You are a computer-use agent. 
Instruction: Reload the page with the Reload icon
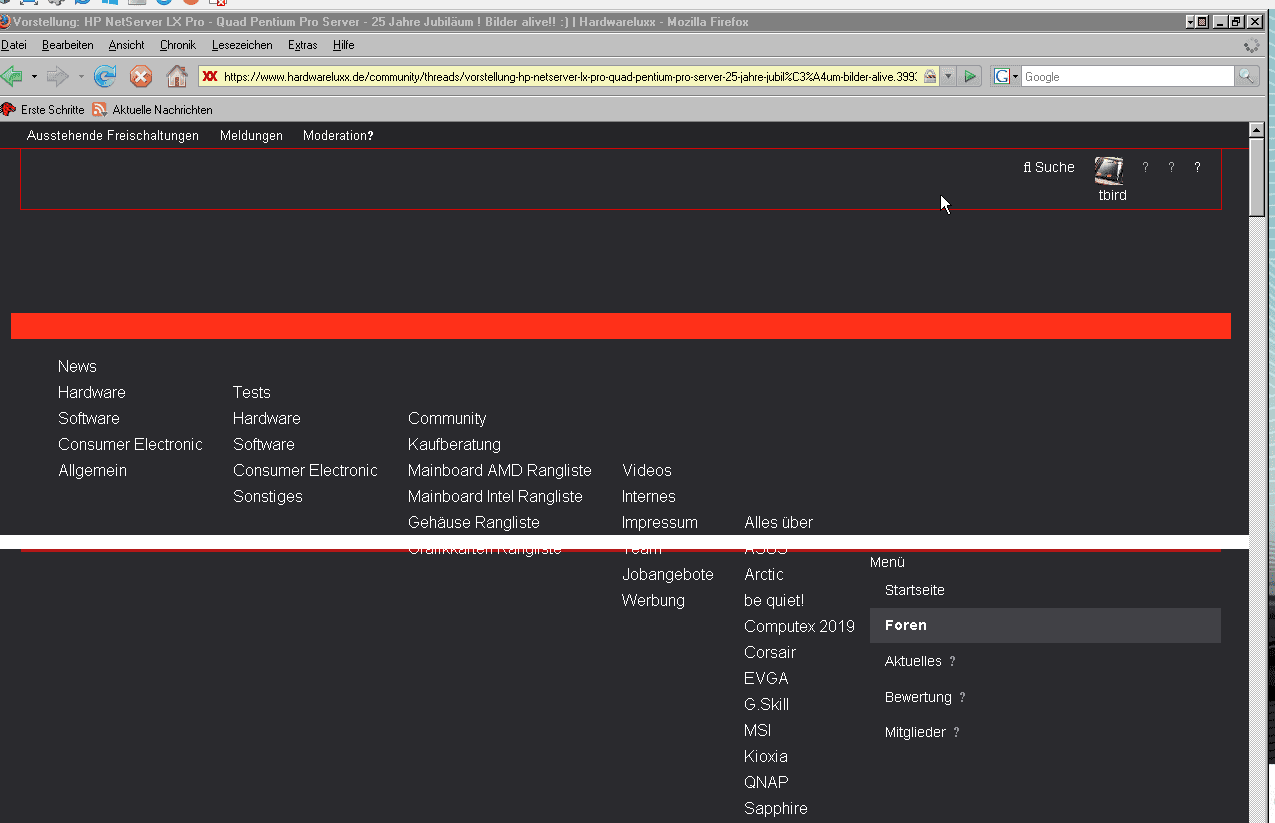(x=105, y=76)
